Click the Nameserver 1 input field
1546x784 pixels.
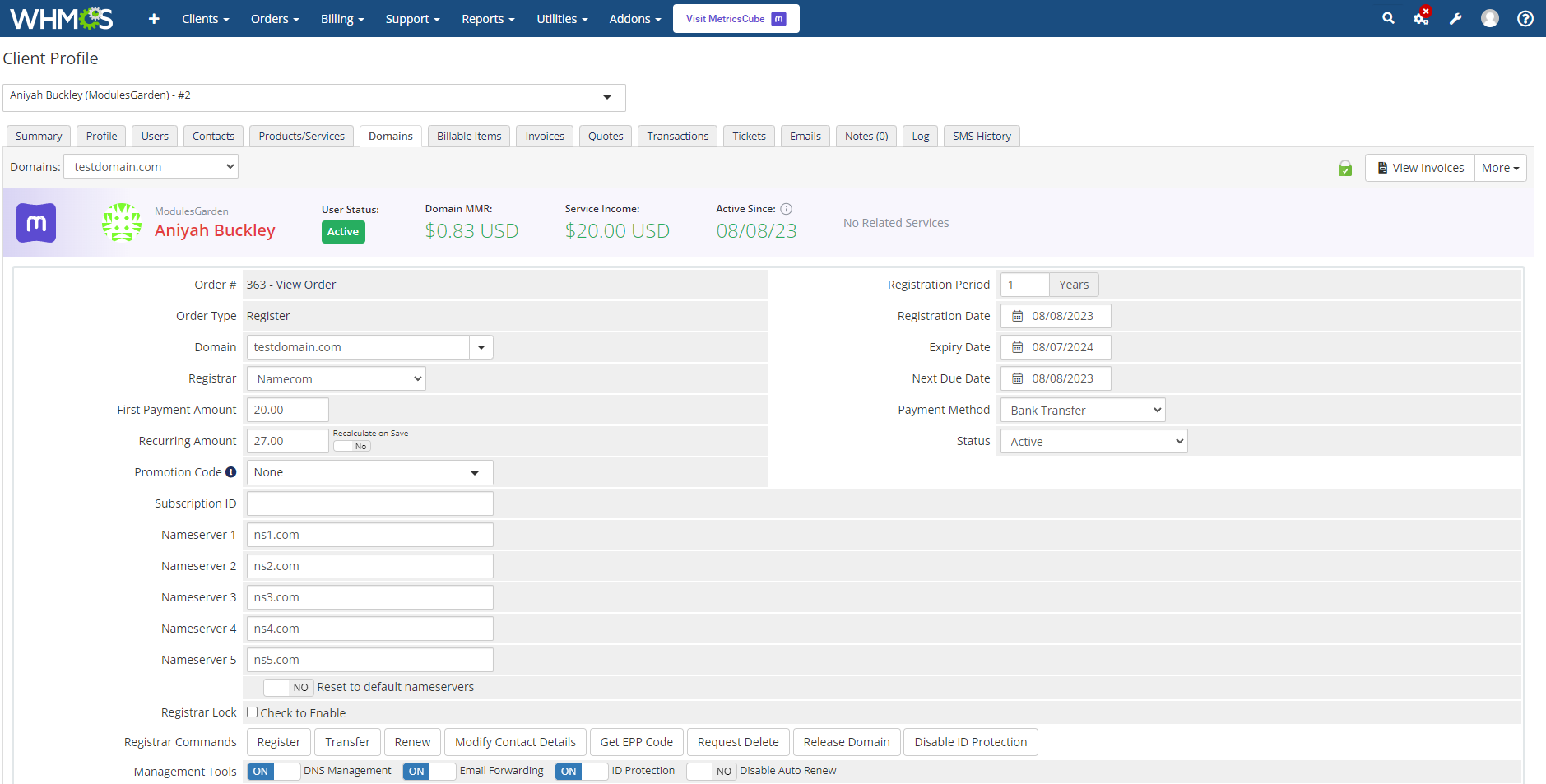(370, 535)
